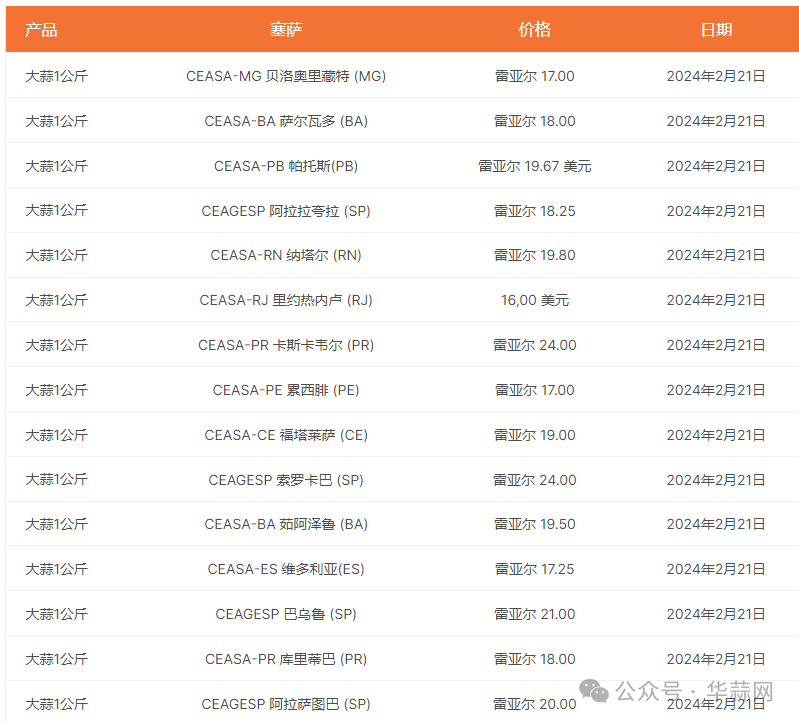Select the CEAGESP 阿拉拉夸拉 (SP) cell
The width and height of the screenshot is (799, 723).
[285, 211]
